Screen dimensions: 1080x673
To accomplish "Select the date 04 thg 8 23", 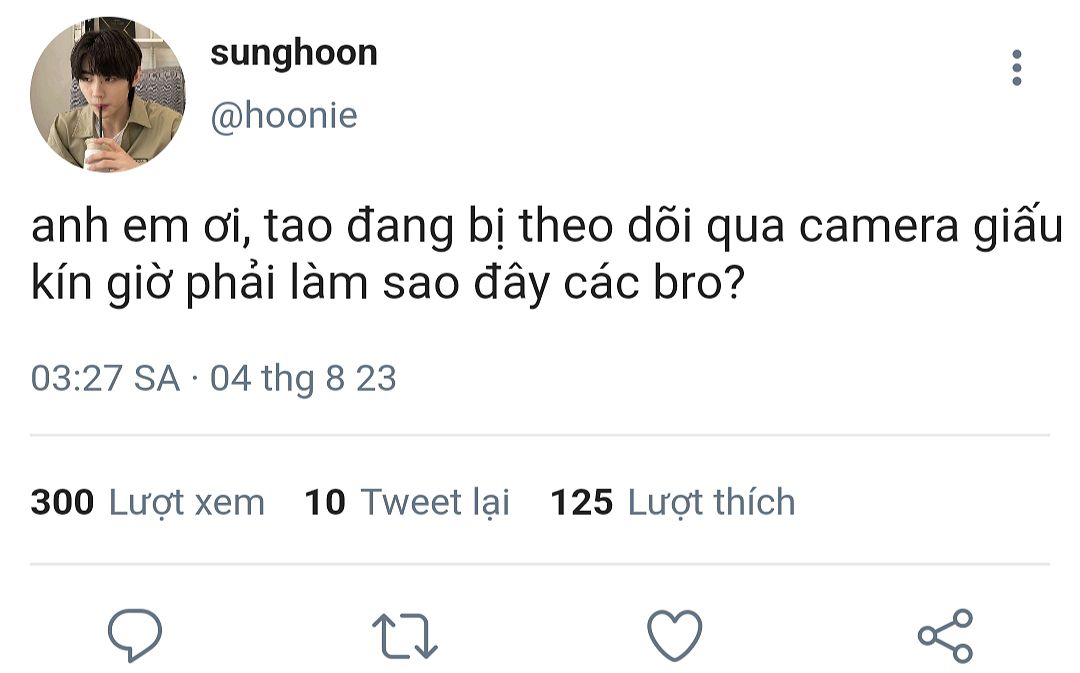I will 303,378.
